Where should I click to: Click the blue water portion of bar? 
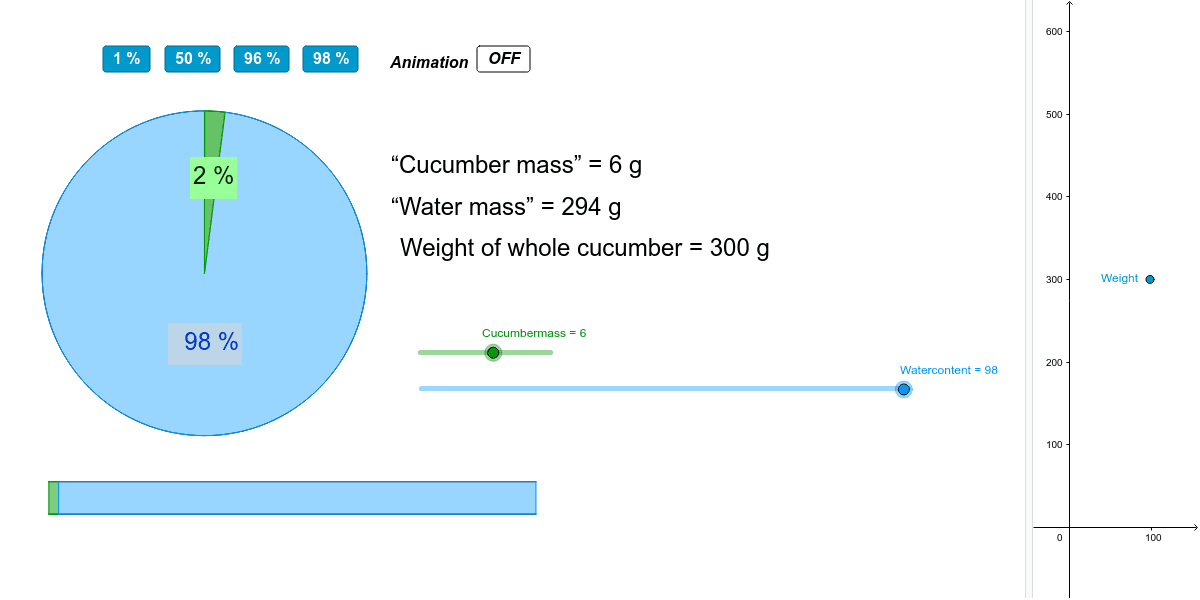tap(297, 498)
